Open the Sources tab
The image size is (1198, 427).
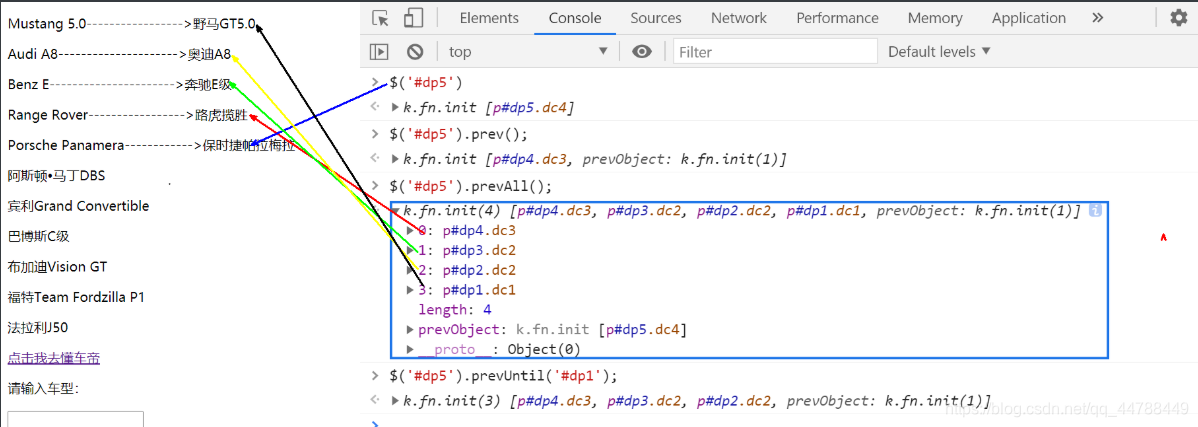(x=656, y=18)
